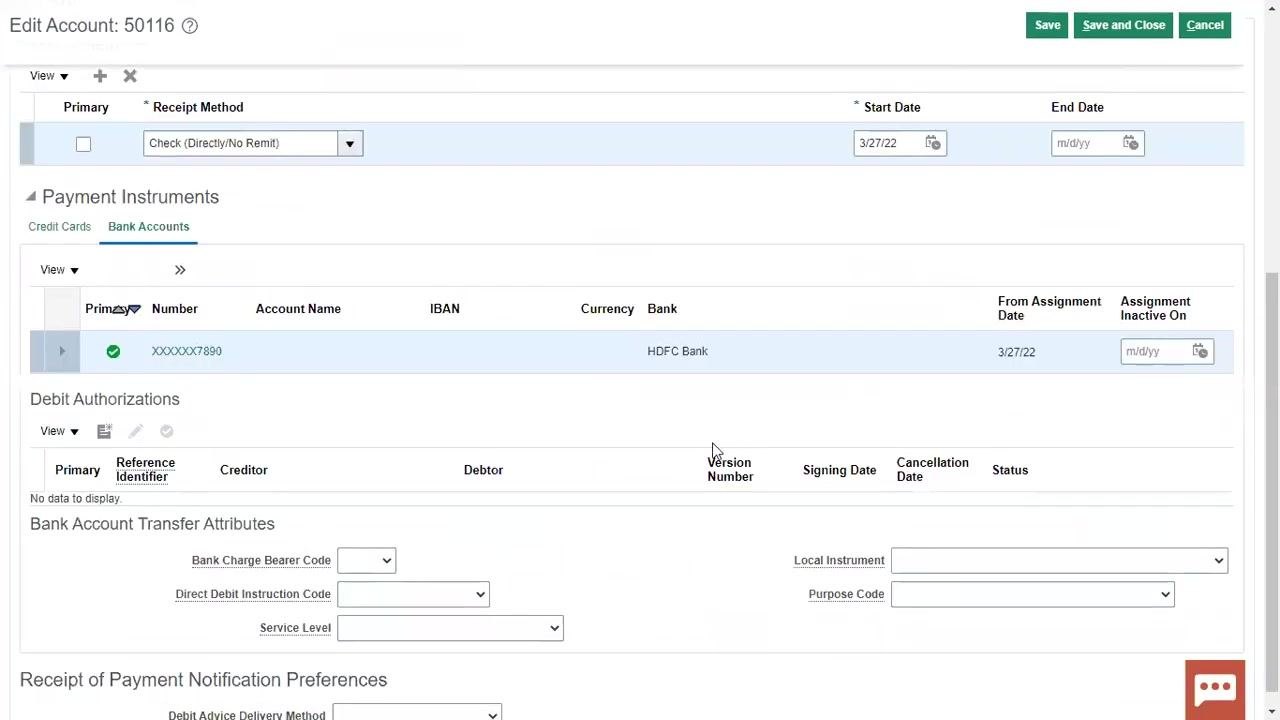
Task: Switch to the Credit Cards tab
Action: coord(59,227)
